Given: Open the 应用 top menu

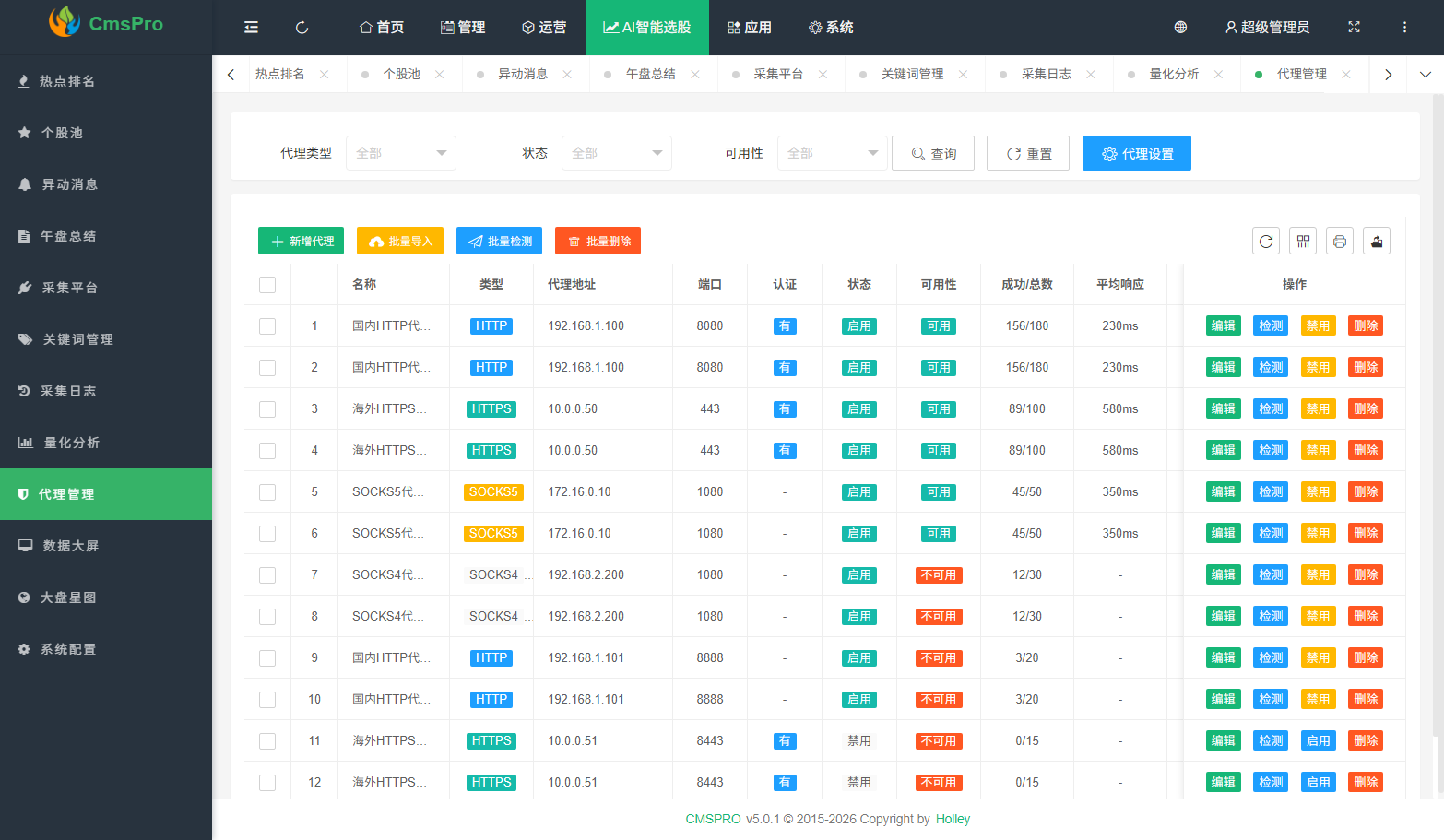Looking at the screenshot, I should 750,28.
